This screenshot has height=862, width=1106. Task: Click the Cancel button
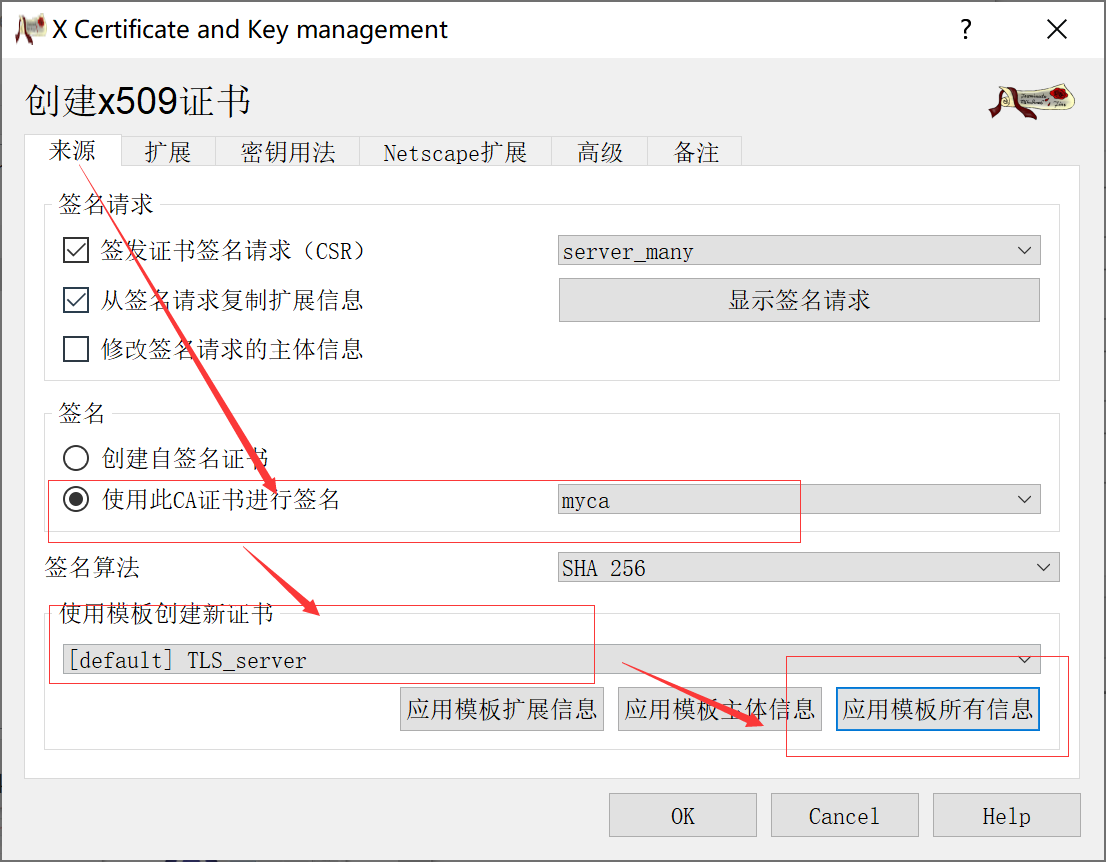pyautogui.click(x=844, y=815)
